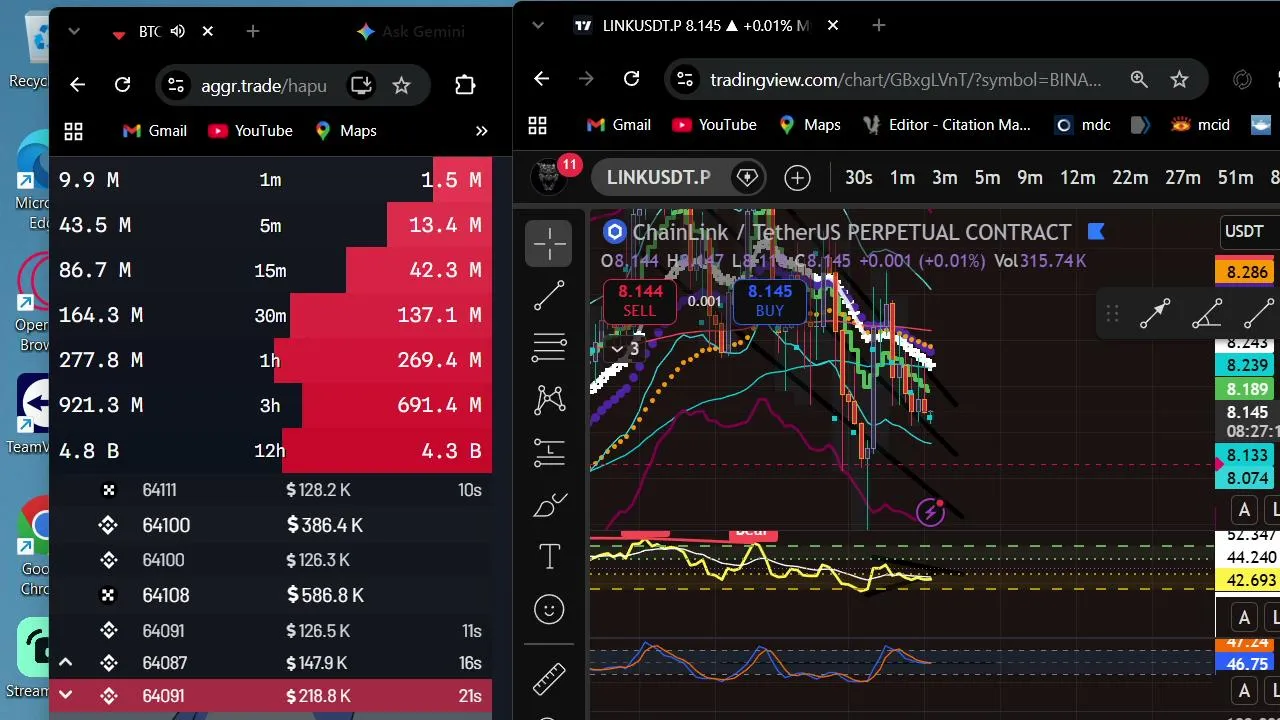Image resolution: width=1280 pixels, height=720 pixels.
Task: Click the purple lightning bolt marker on chart
Action: [x=931, y=512]
